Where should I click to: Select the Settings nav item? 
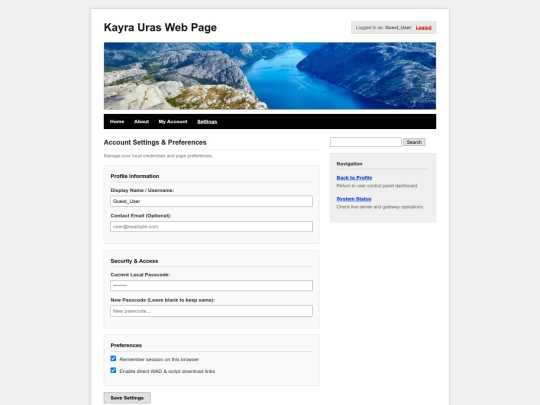pos(207,122)
